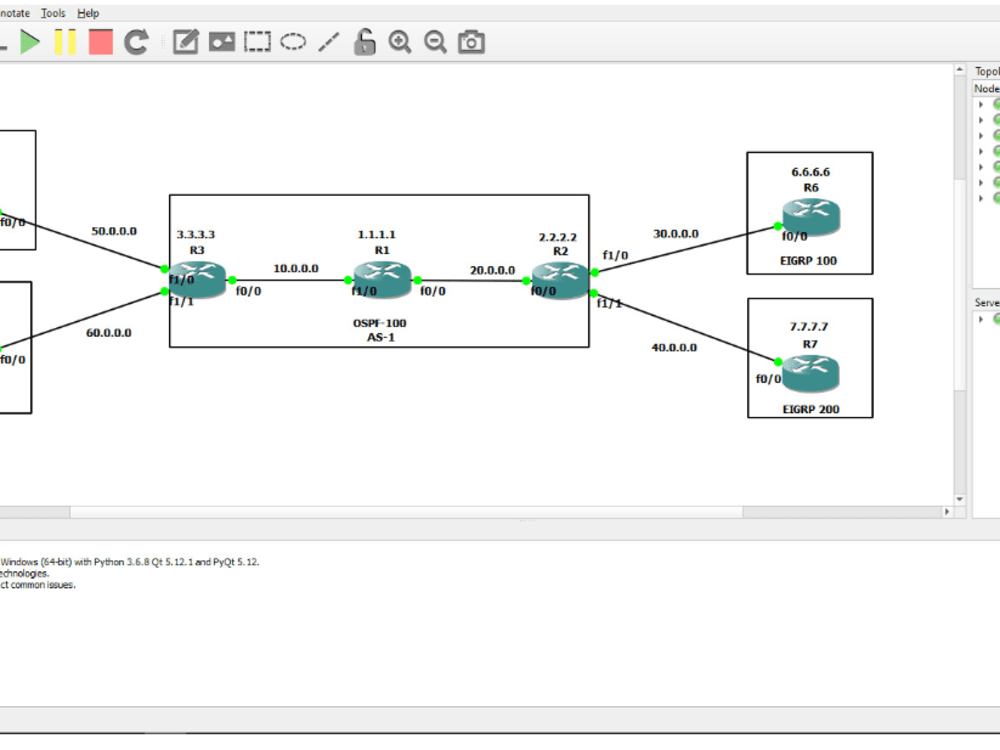This screenshot has height=750, width=1000.
Task: Suspend all devices using yellow pause icon
Action: [65, 41]
